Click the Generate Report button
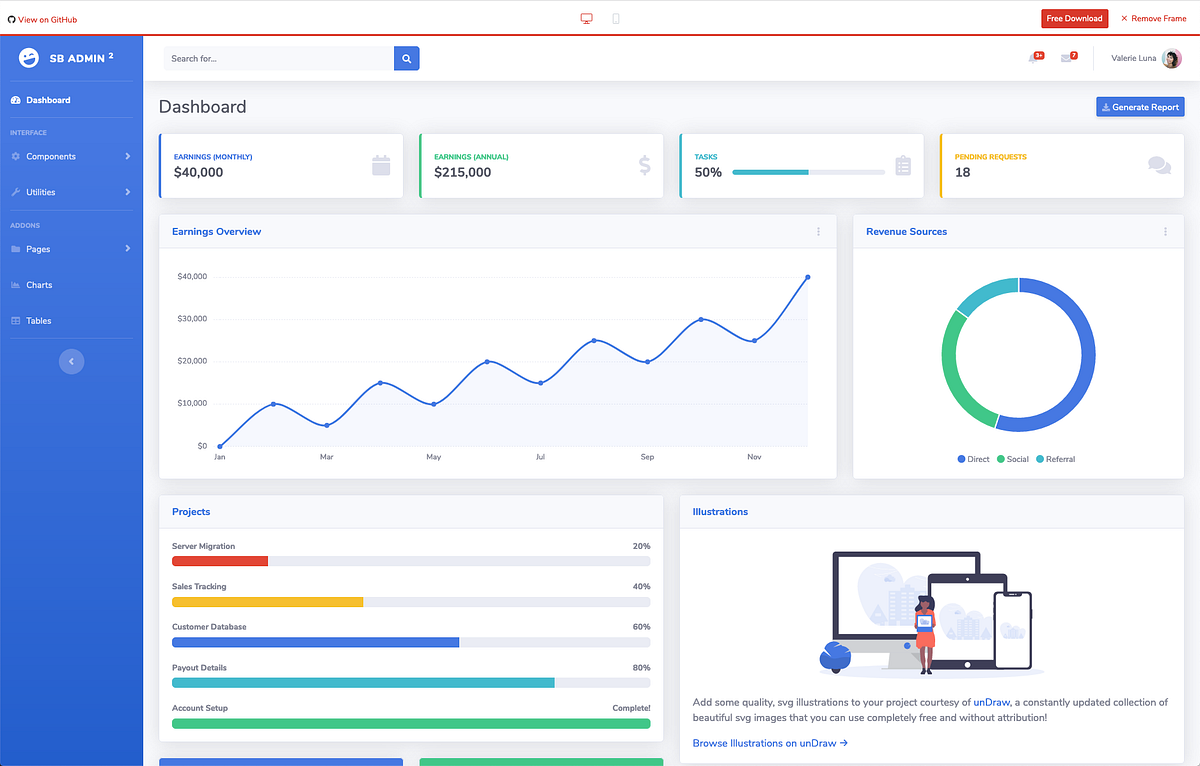Viewport: 1200px width, 766px height. coord(1140,107)
